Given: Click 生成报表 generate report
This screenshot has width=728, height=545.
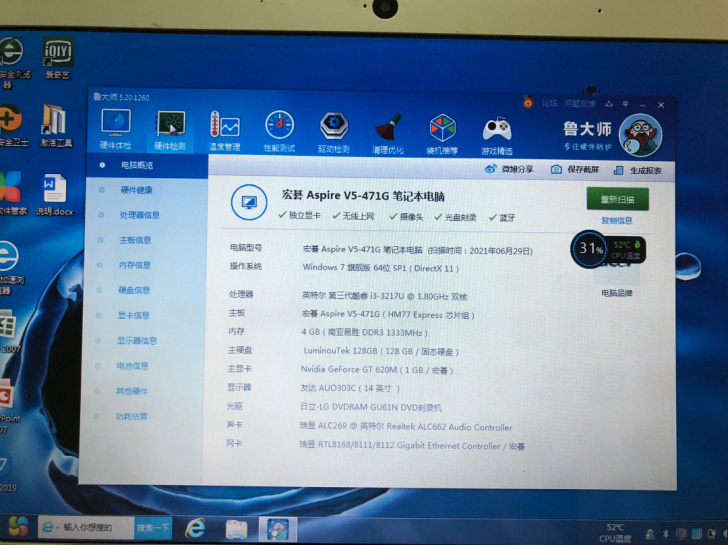Looking at the screenshot, I should [x=638, y=170].
